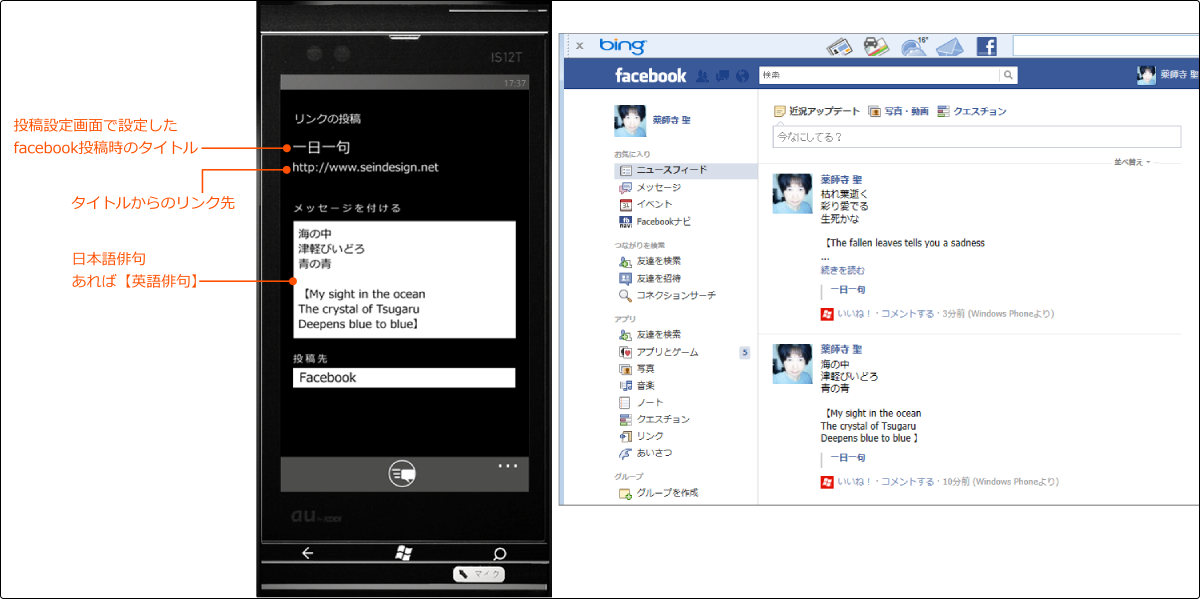Click the bing logo in toolbar
The height and width of the screenshot is (599, 1200).
point(623,46)
